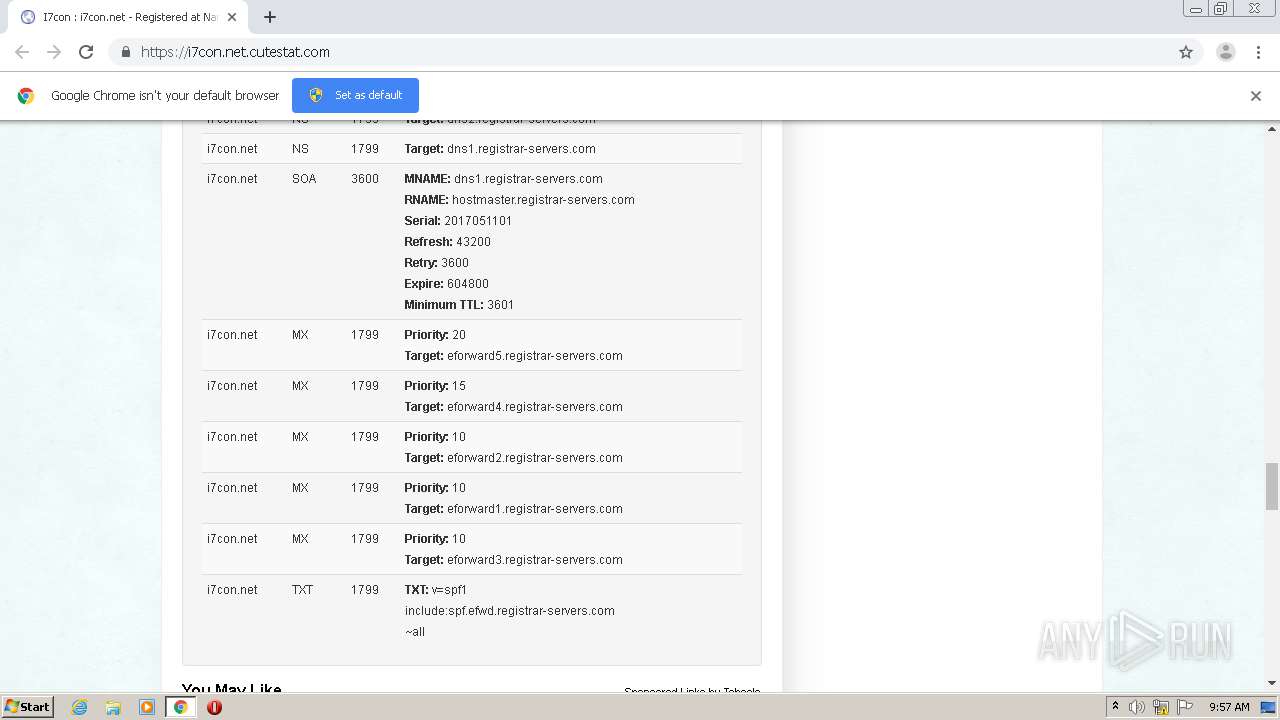
Task: Reload the current page
Action: point(86,52)
